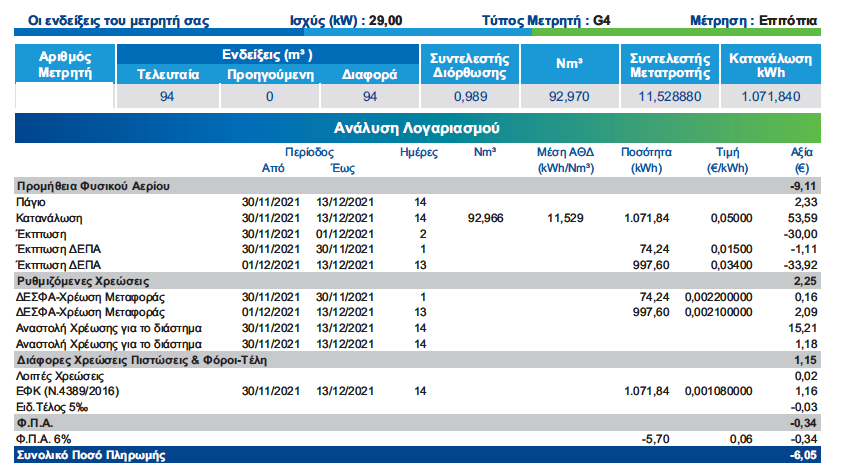Click the 'Ανάλυση Λογαριασμού' banner
Screen dimensions: 845x467
click(417, 128)
